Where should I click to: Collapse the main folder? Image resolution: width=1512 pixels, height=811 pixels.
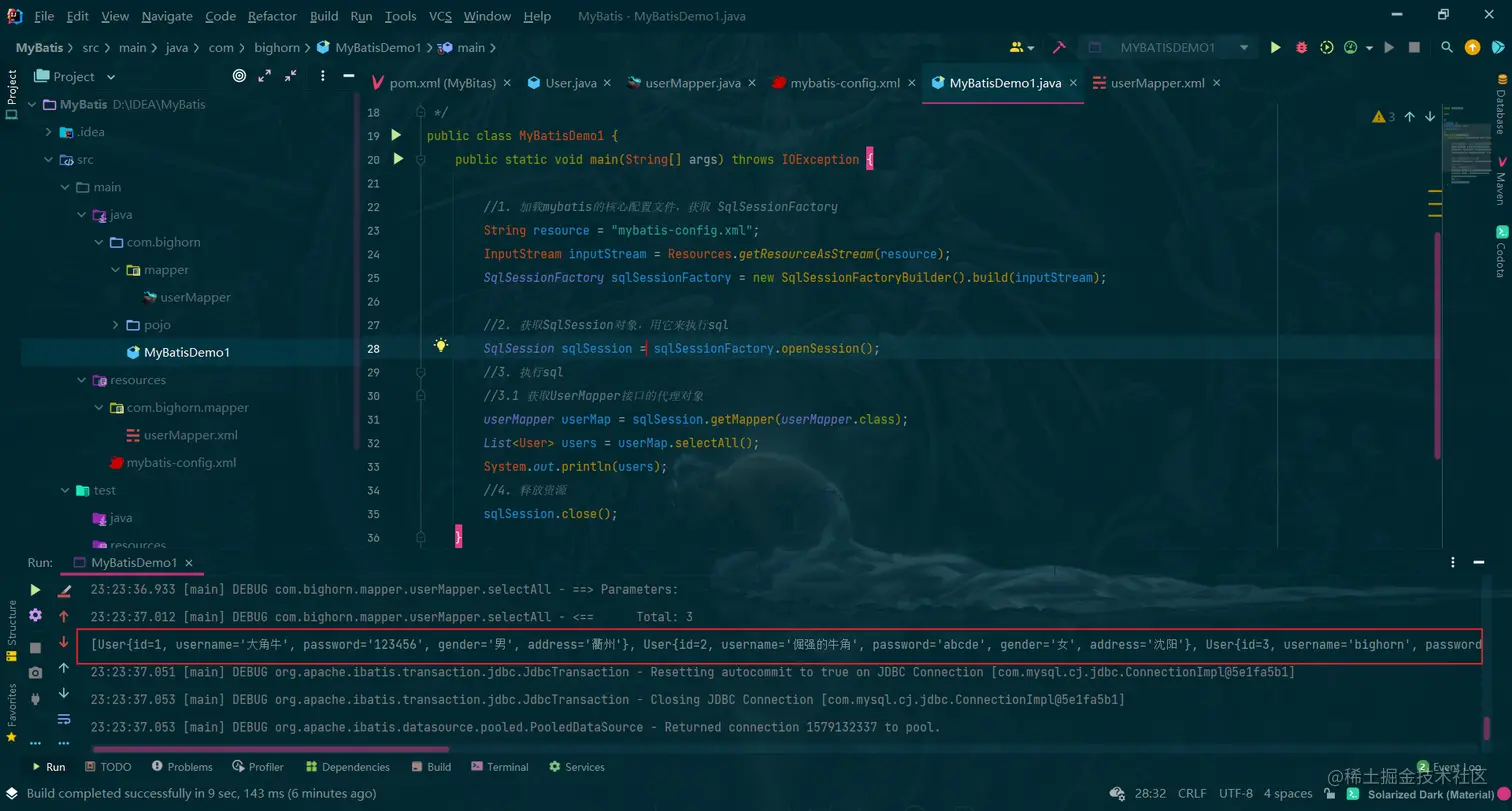(66, 187)
